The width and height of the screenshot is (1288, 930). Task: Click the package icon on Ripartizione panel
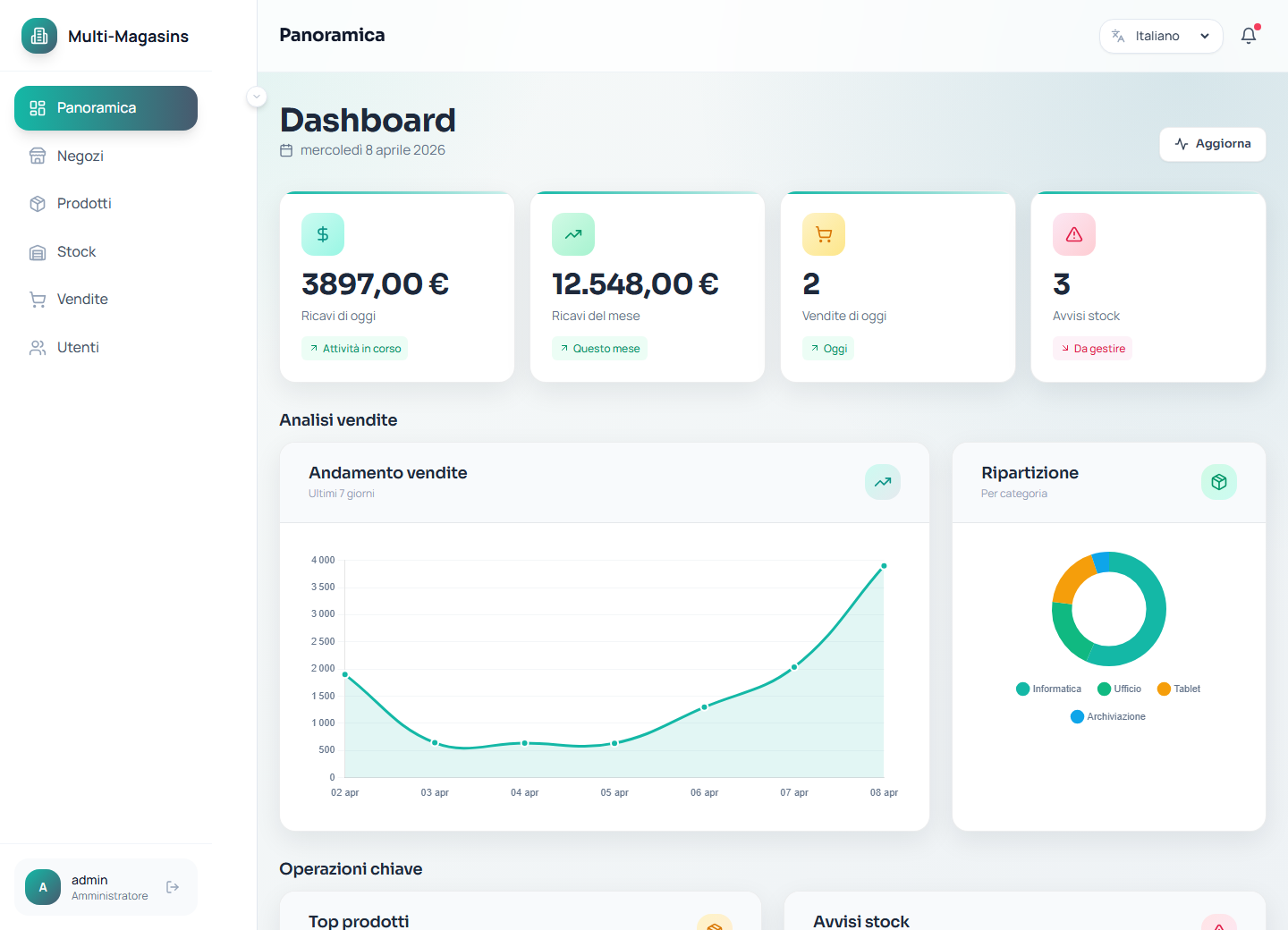click(1219, 482)
